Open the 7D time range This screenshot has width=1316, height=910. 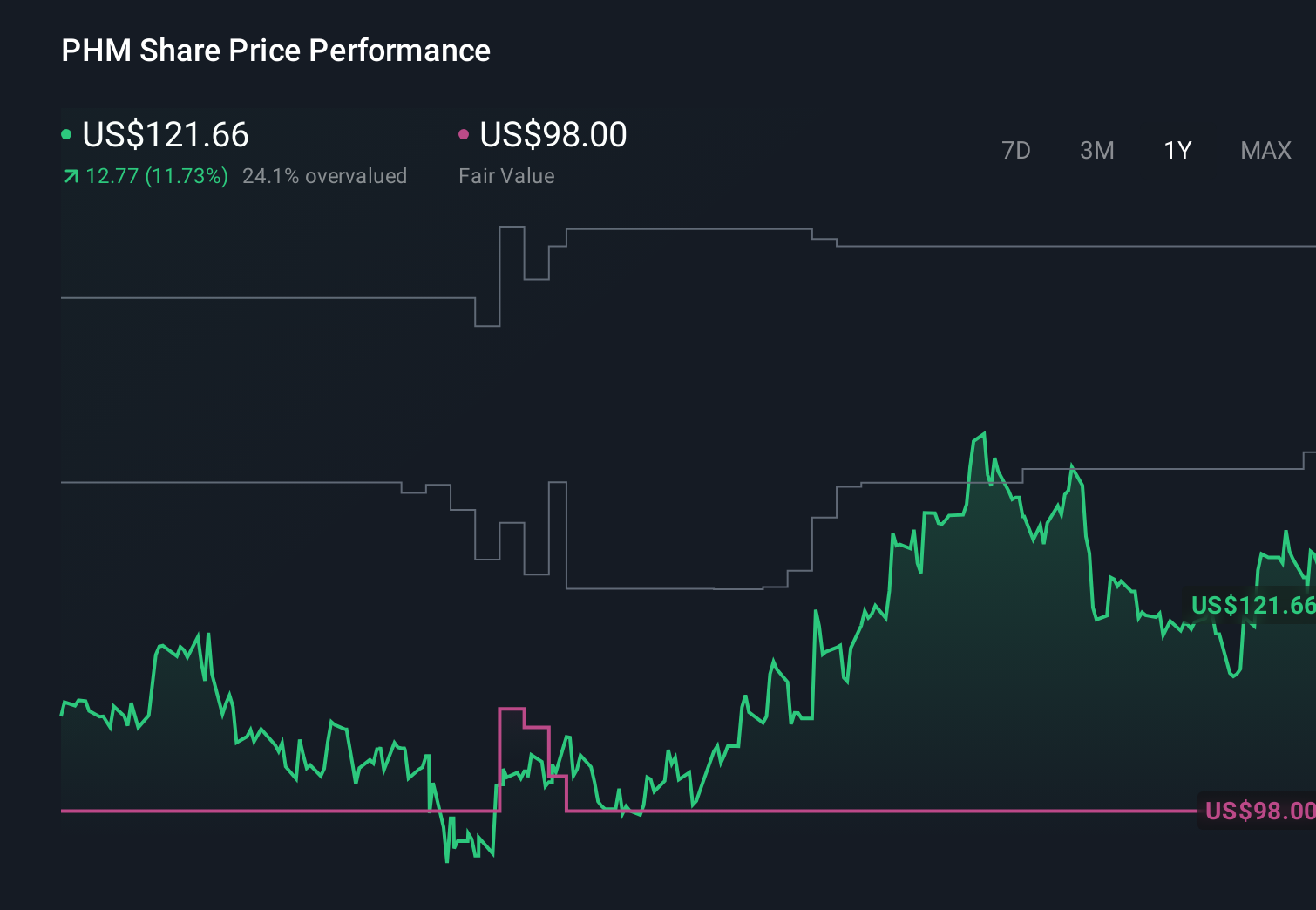tap(1016, 150)
